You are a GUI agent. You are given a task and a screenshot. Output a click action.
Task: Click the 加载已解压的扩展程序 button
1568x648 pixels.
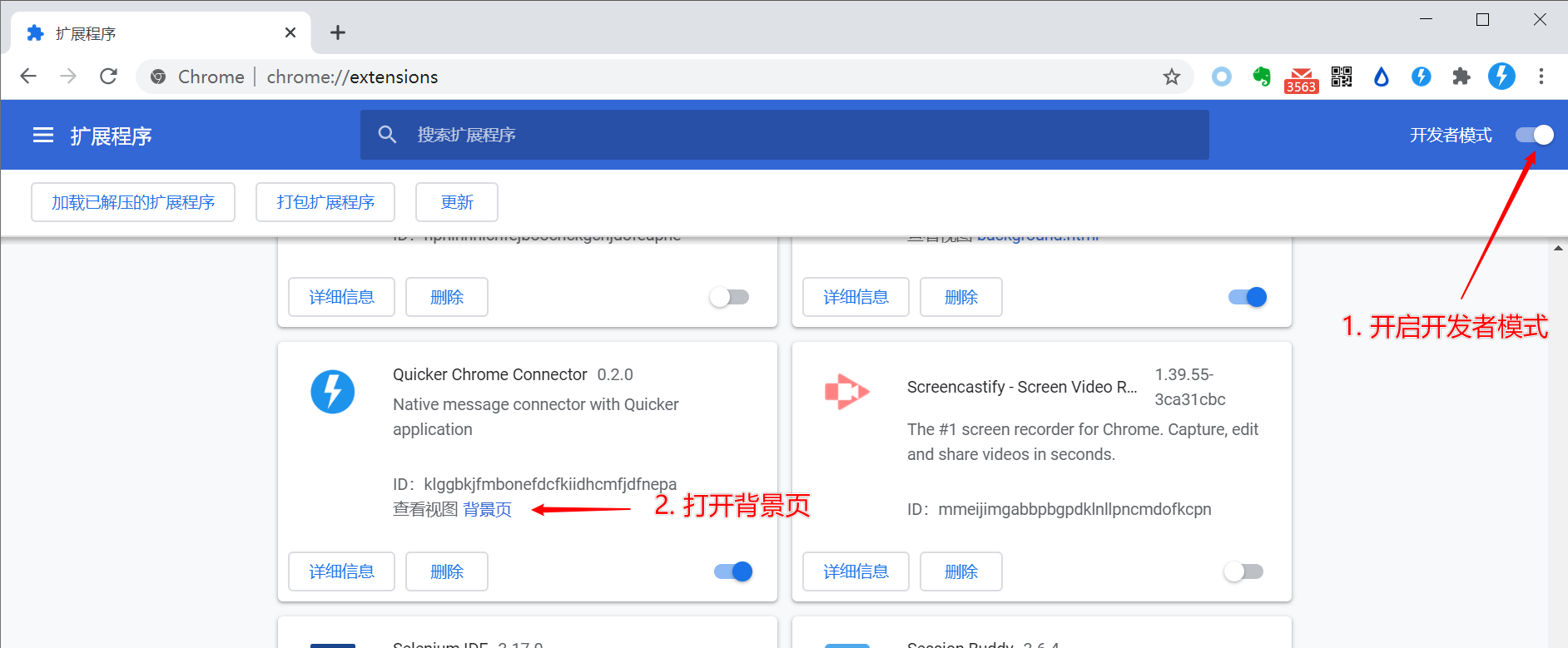point(133,202)
